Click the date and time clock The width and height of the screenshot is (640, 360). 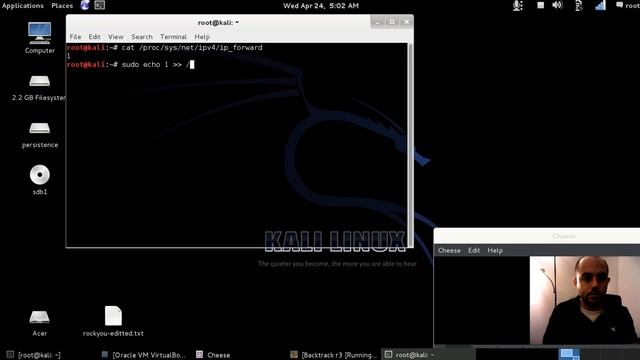pos(321,5)
